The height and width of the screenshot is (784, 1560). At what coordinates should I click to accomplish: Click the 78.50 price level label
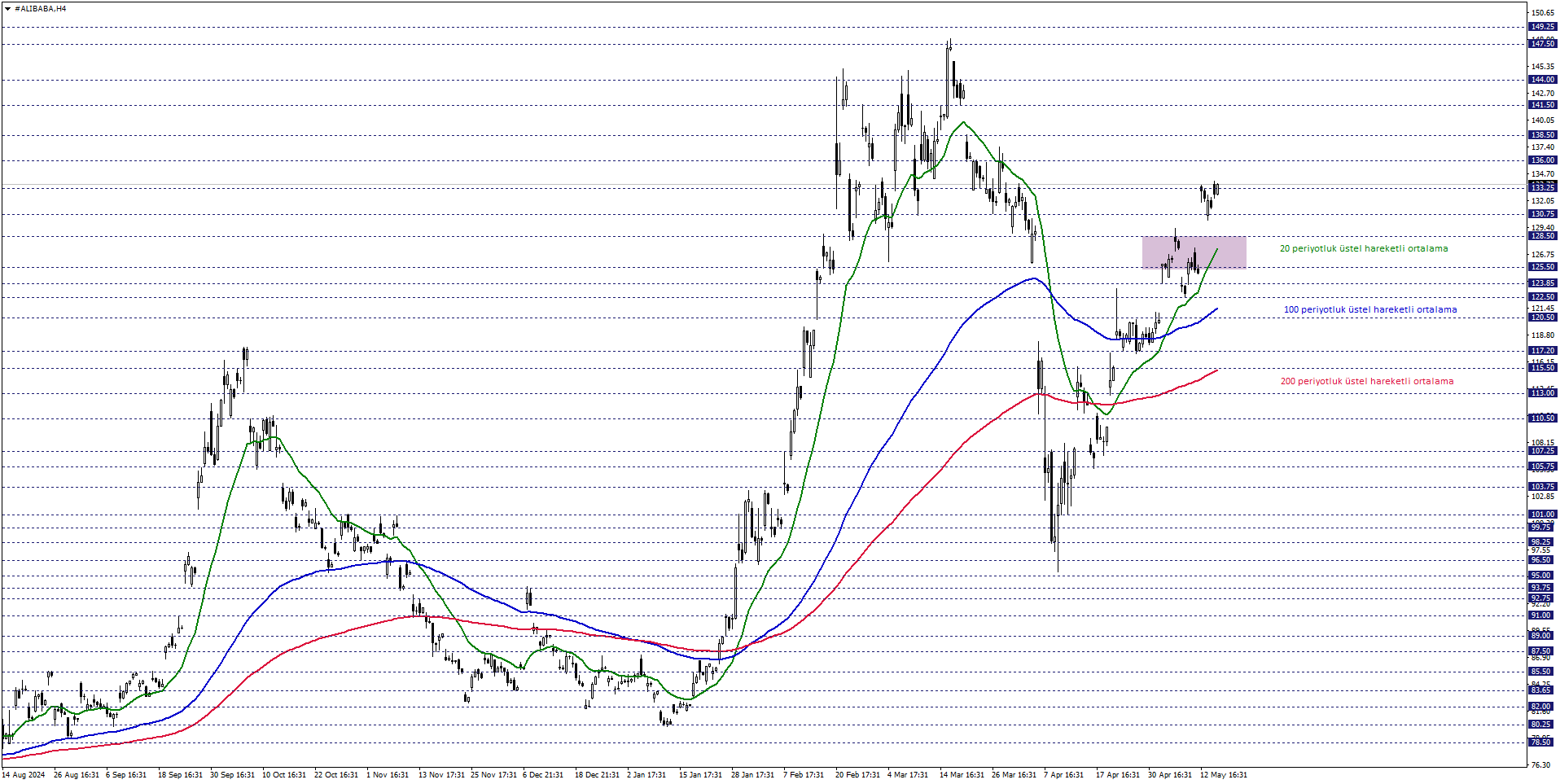(1543, 742)
